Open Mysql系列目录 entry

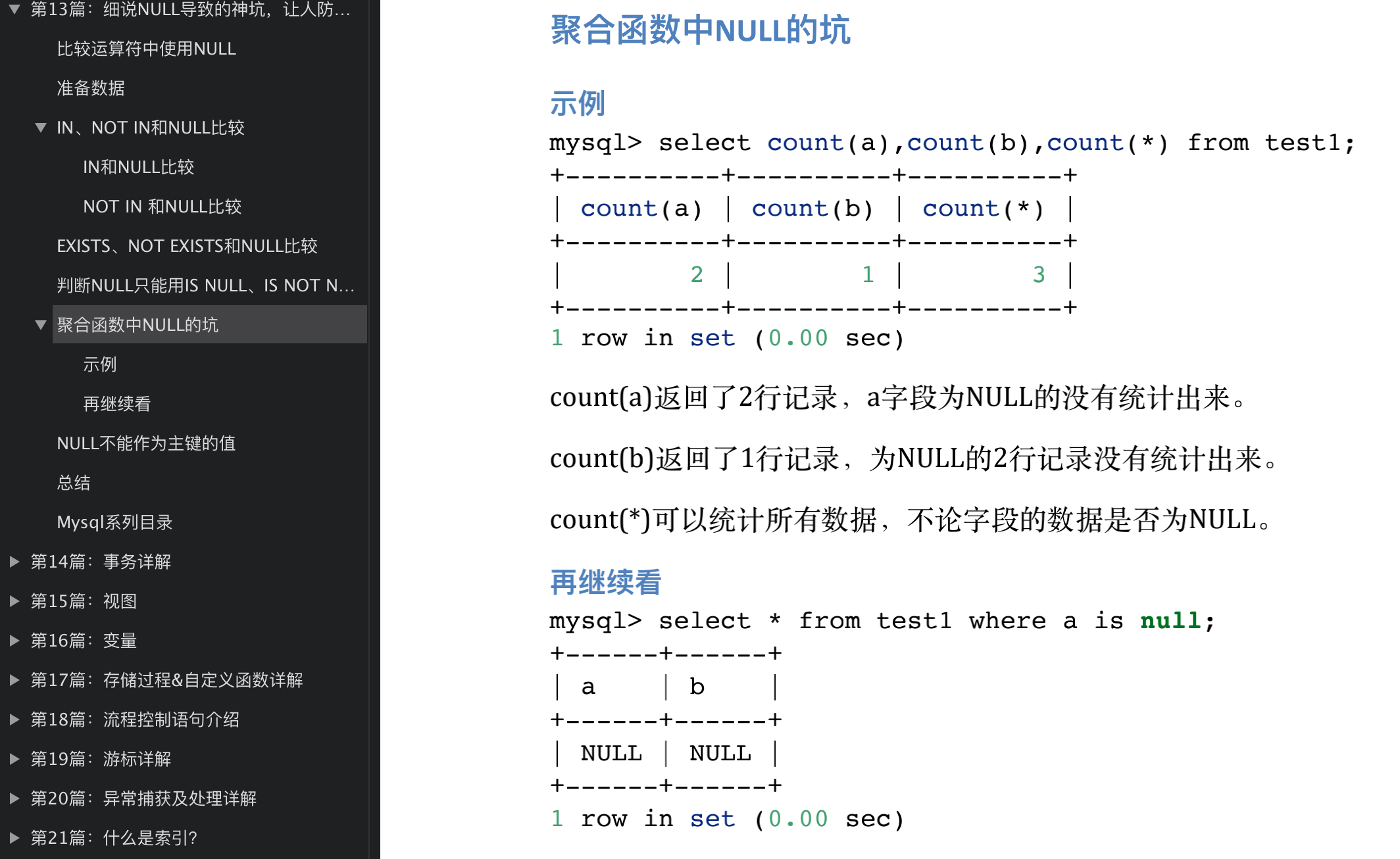click(x=114, y=522)
